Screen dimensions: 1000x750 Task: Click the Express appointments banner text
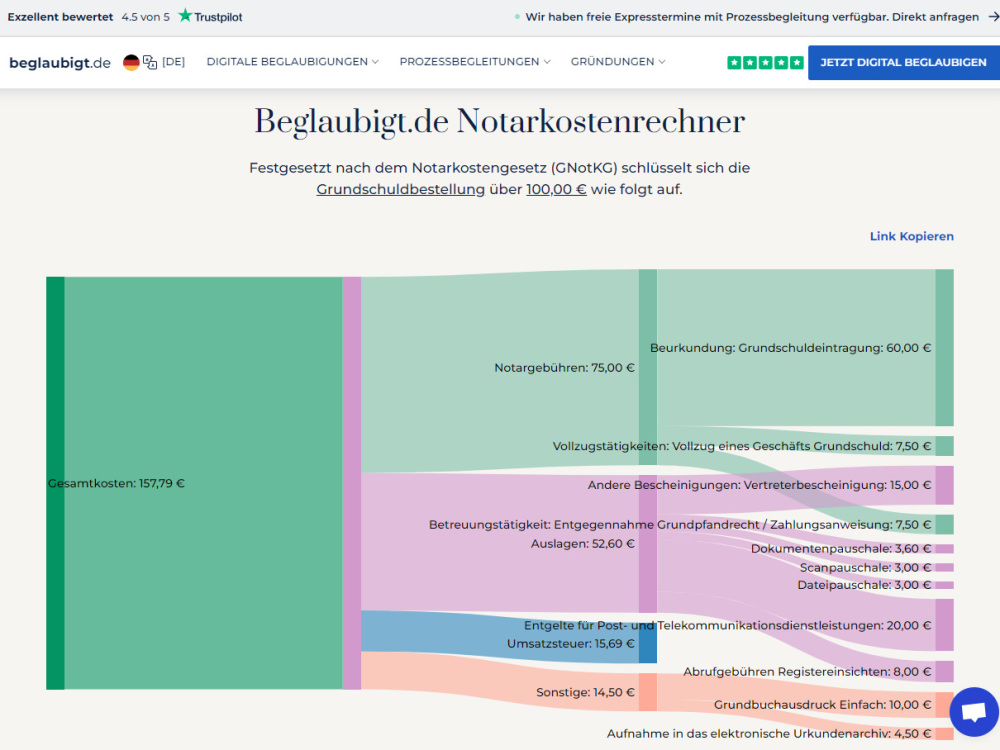(x=752, y=17)
